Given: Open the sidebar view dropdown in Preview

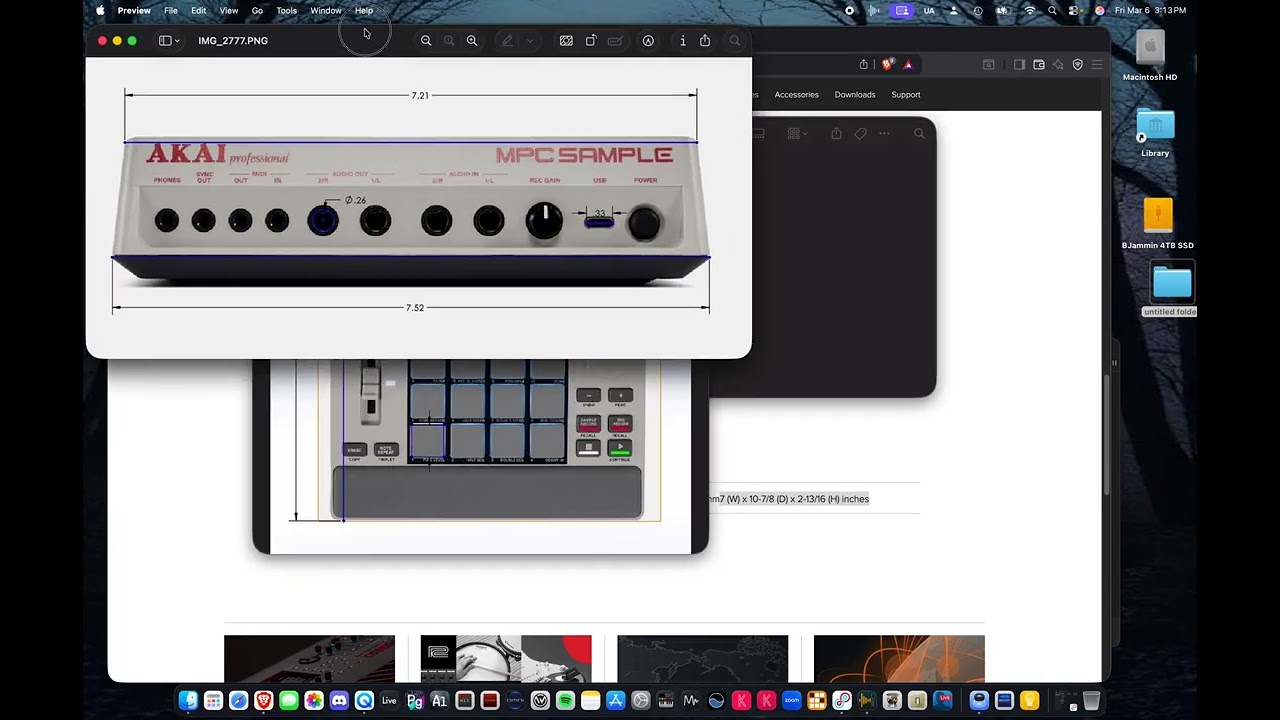Looking at the screenshot, I should (169, 41).
